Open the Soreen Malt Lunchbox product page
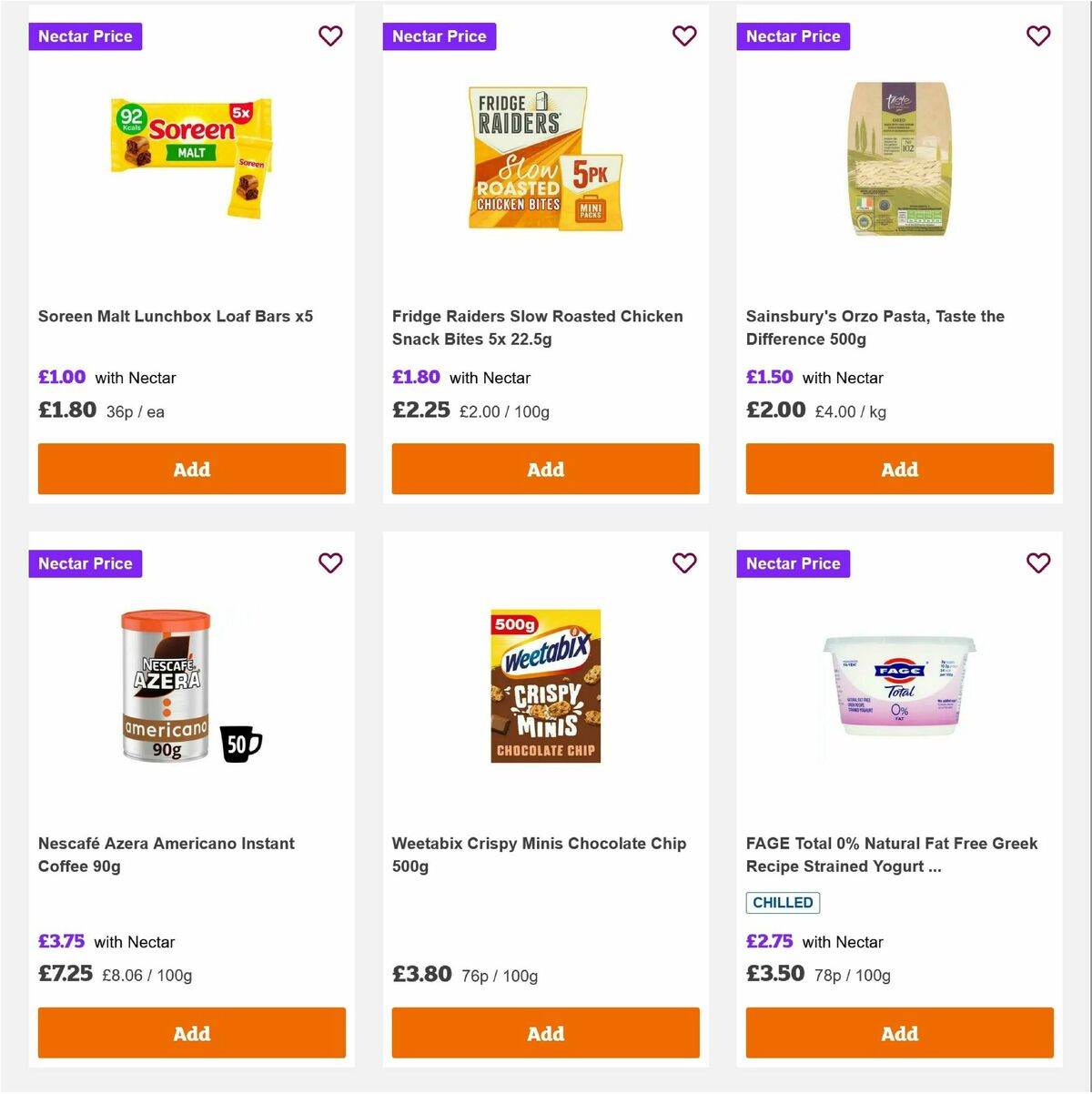 tap(176, 316)
